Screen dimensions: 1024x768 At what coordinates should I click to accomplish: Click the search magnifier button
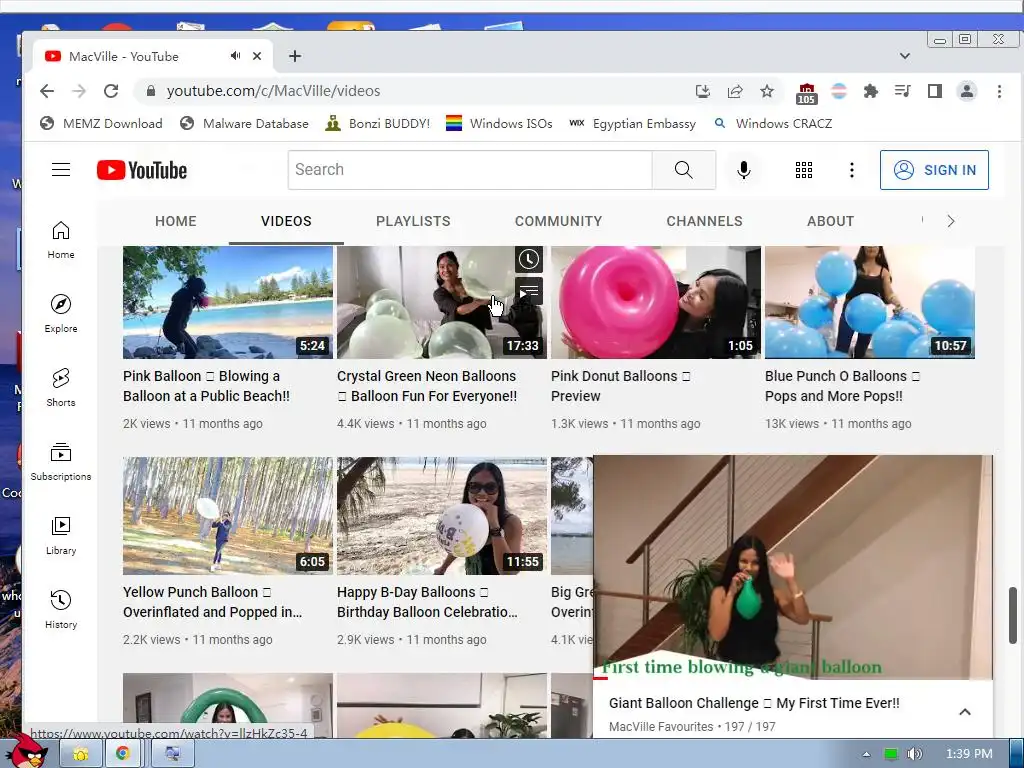coord(683,170)
